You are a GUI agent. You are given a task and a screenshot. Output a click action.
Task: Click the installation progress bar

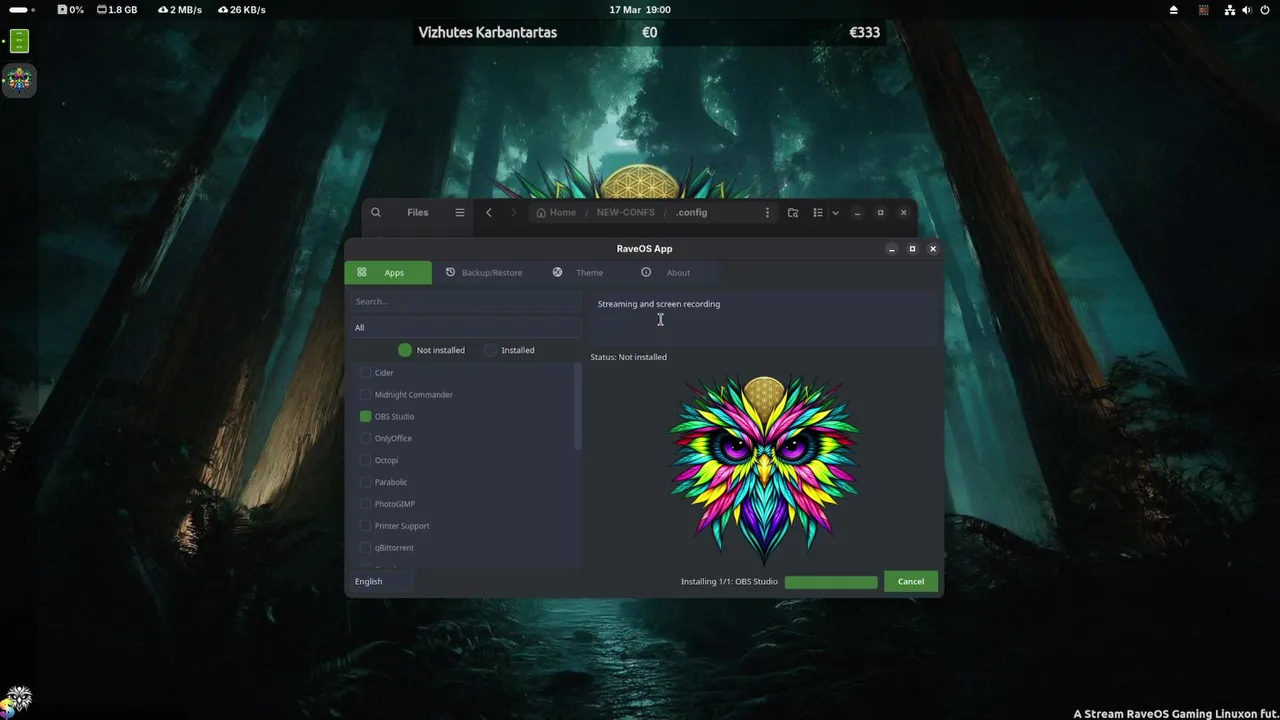pos(831,582)
